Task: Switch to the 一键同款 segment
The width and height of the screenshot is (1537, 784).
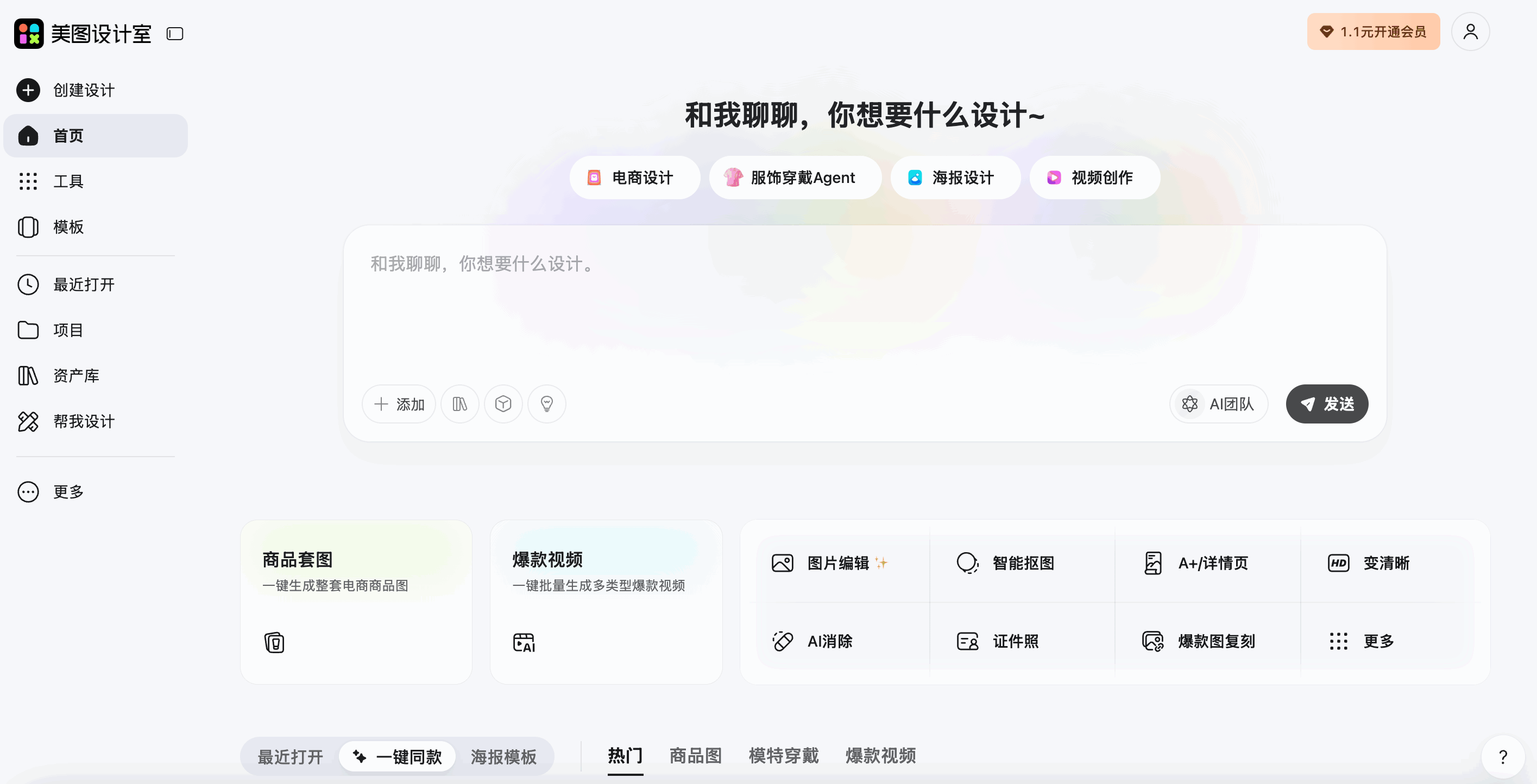Action: tap(397, 756)
